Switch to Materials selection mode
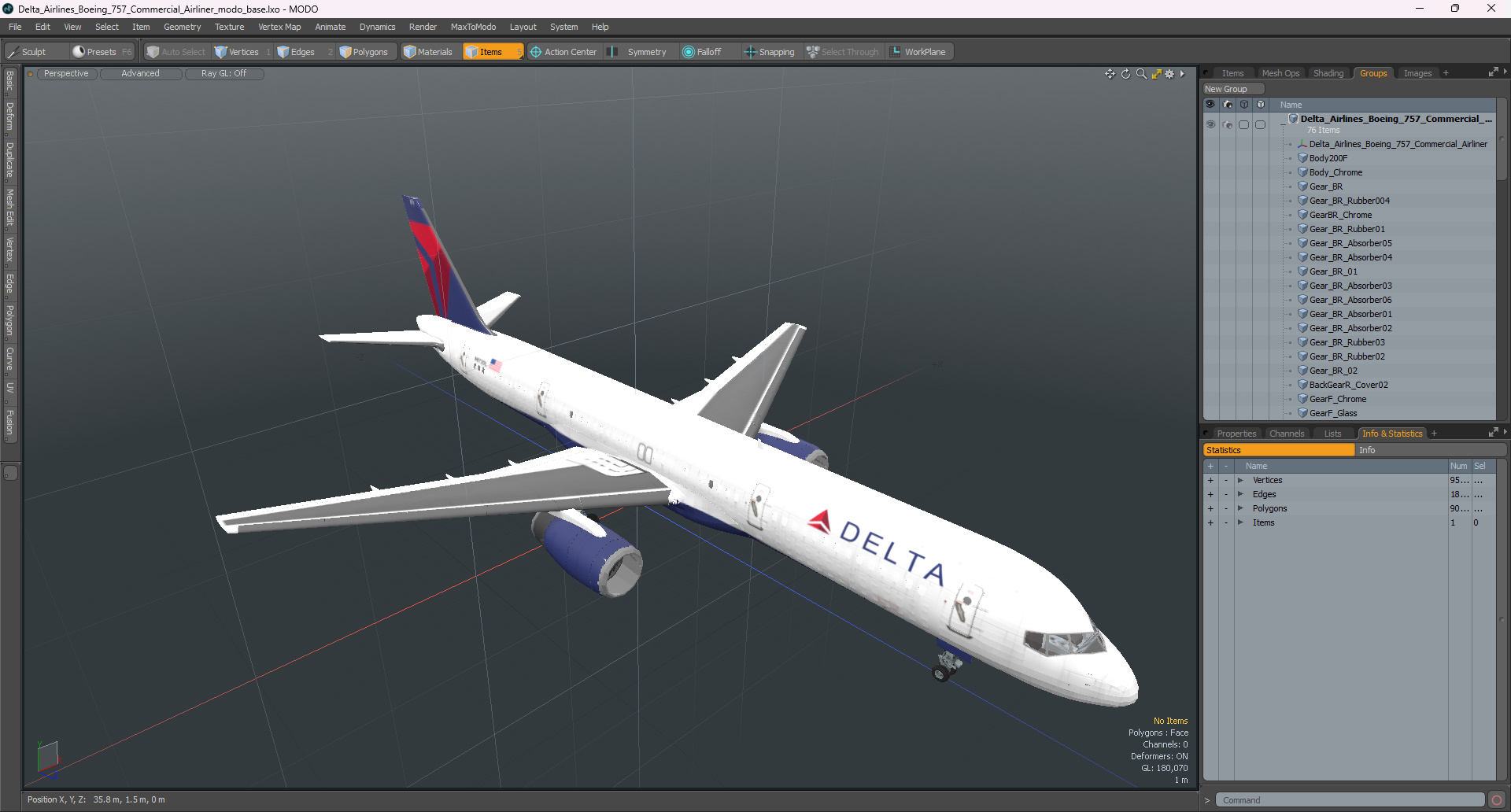The height and width of the screenshot is (812, 1511). pyautogui.click(x=428, y=52)
